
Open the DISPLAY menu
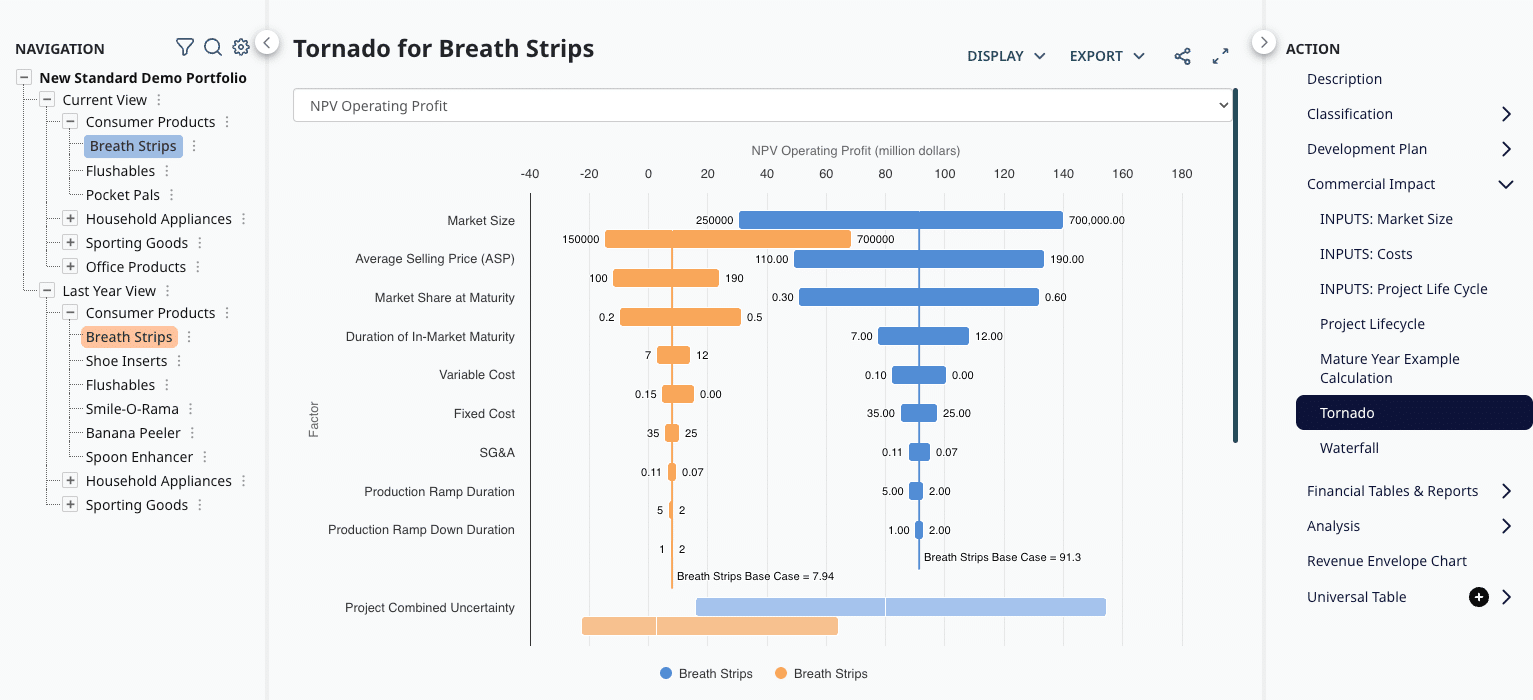point(1006,56)
